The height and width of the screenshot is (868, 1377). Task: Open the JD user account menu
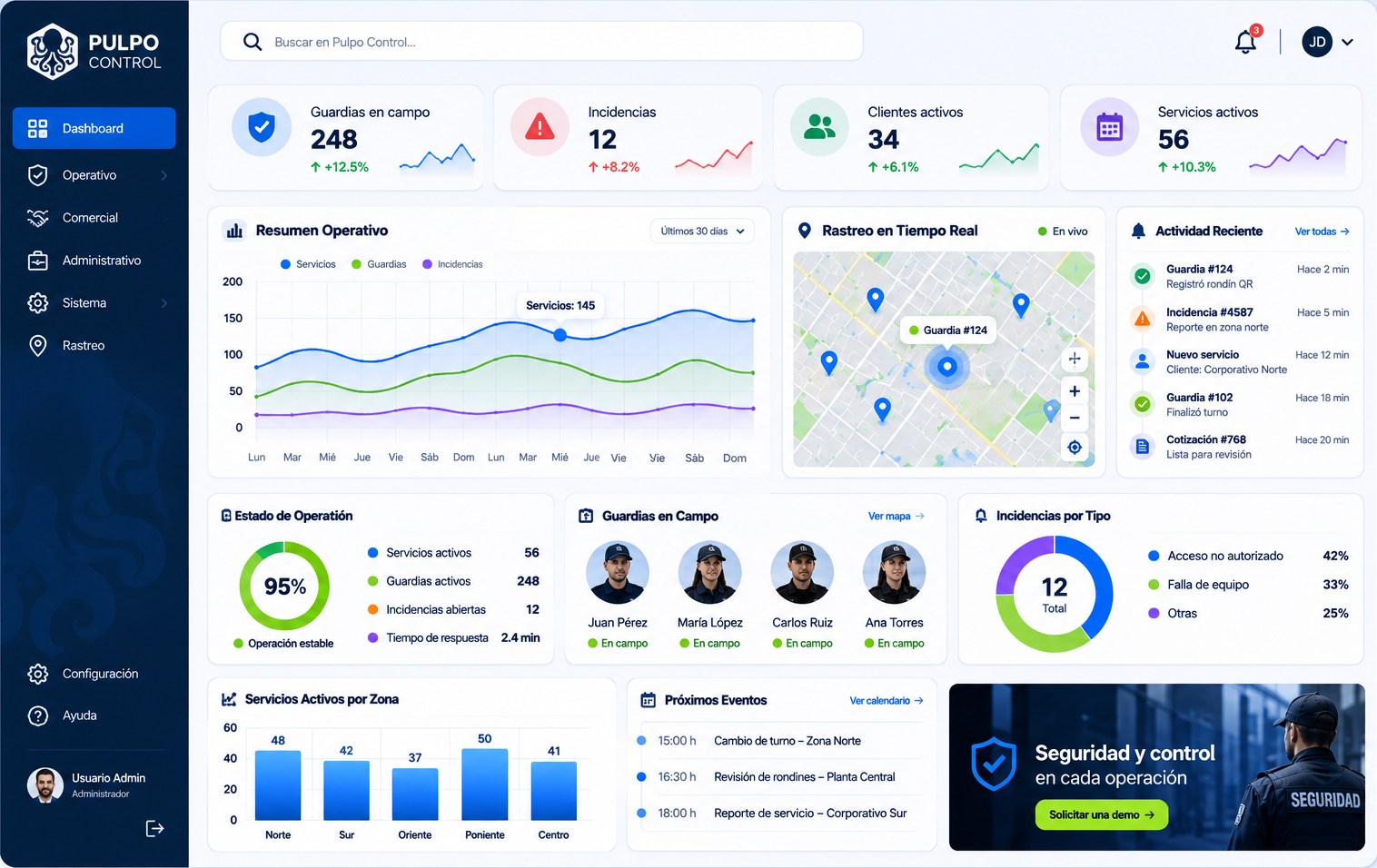click(1327, 42)
